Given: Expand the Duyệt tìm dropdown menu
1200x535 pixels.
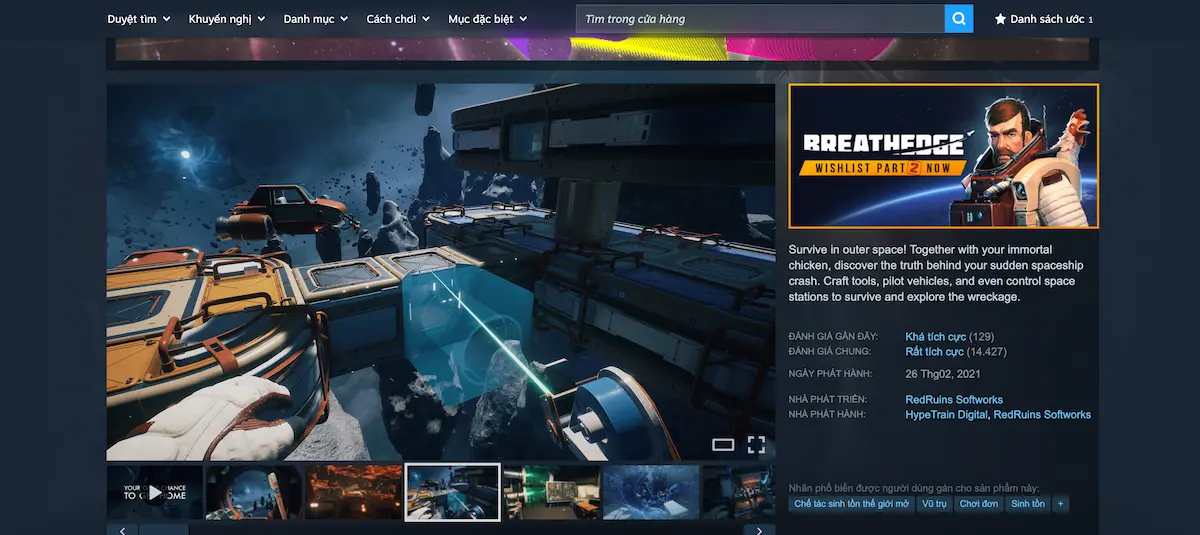Looking at the screenshot, I should click(x=139, y=19).
